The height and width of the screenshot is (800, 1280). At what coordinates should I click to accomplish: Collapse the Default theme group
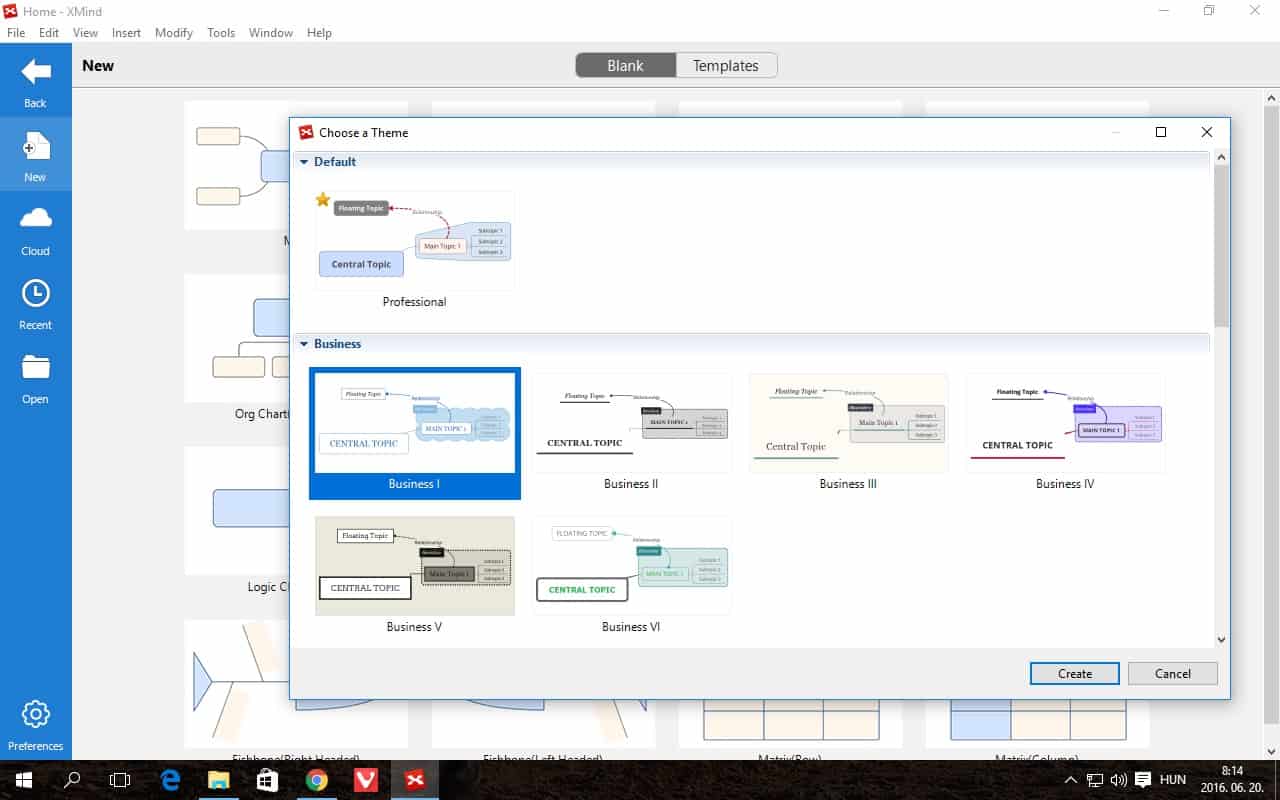[304, 161]
